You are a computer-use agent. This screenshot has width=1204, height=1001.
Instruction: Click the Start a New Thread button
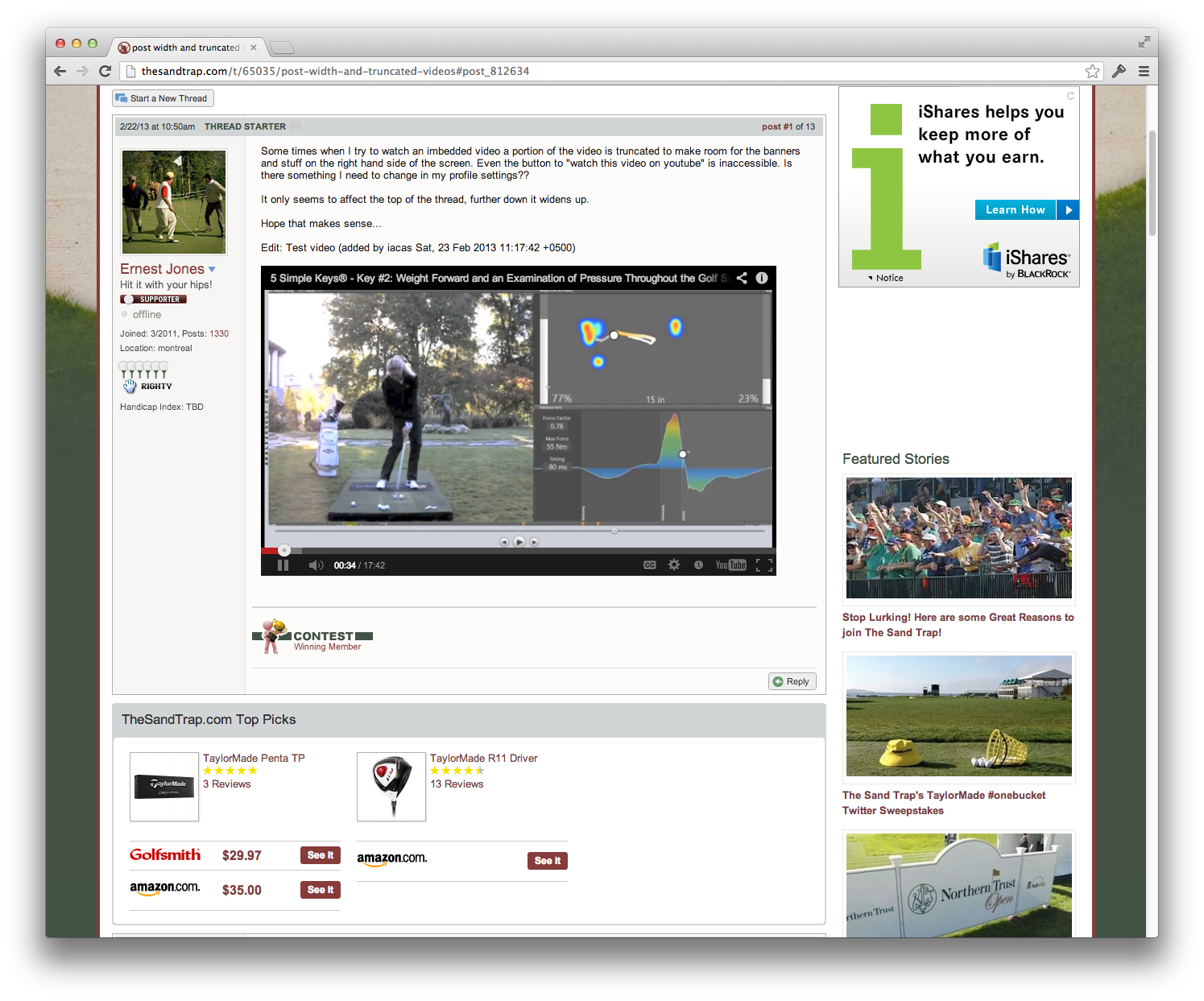(162, 98)
